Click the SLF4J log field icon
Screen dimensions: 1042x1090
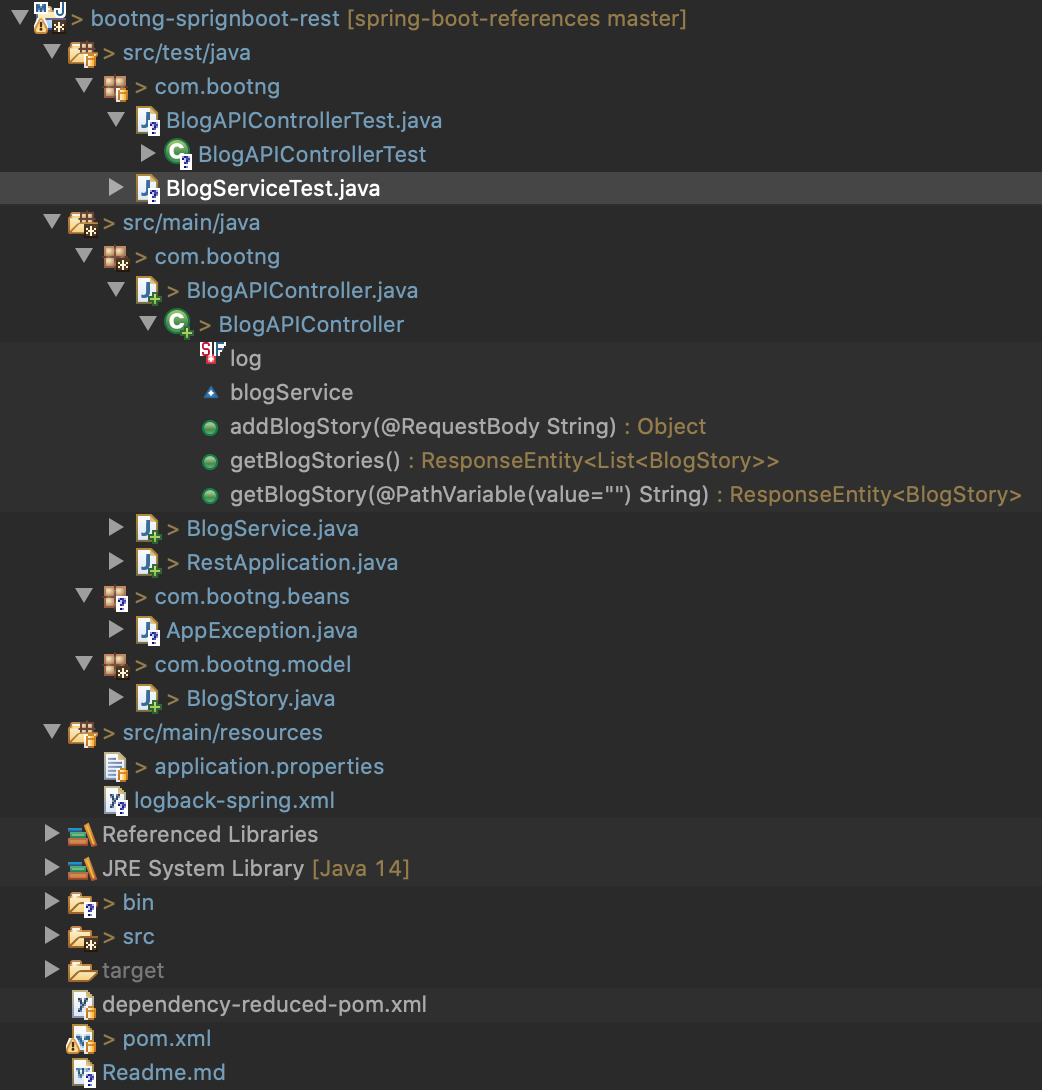[213, 352]
